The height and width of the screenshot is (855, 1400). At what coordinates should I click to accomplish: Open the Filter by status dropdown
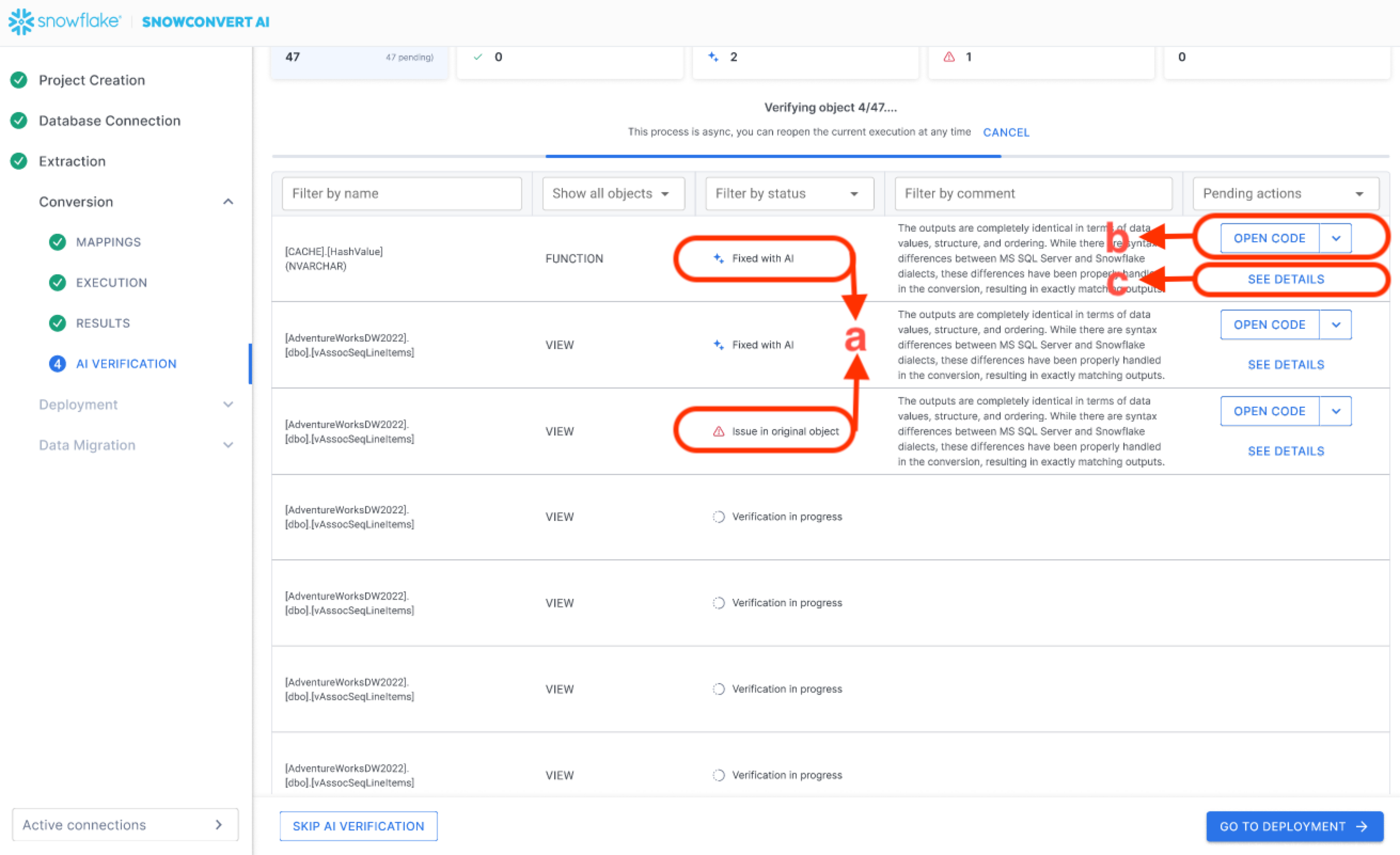(789, 194)
